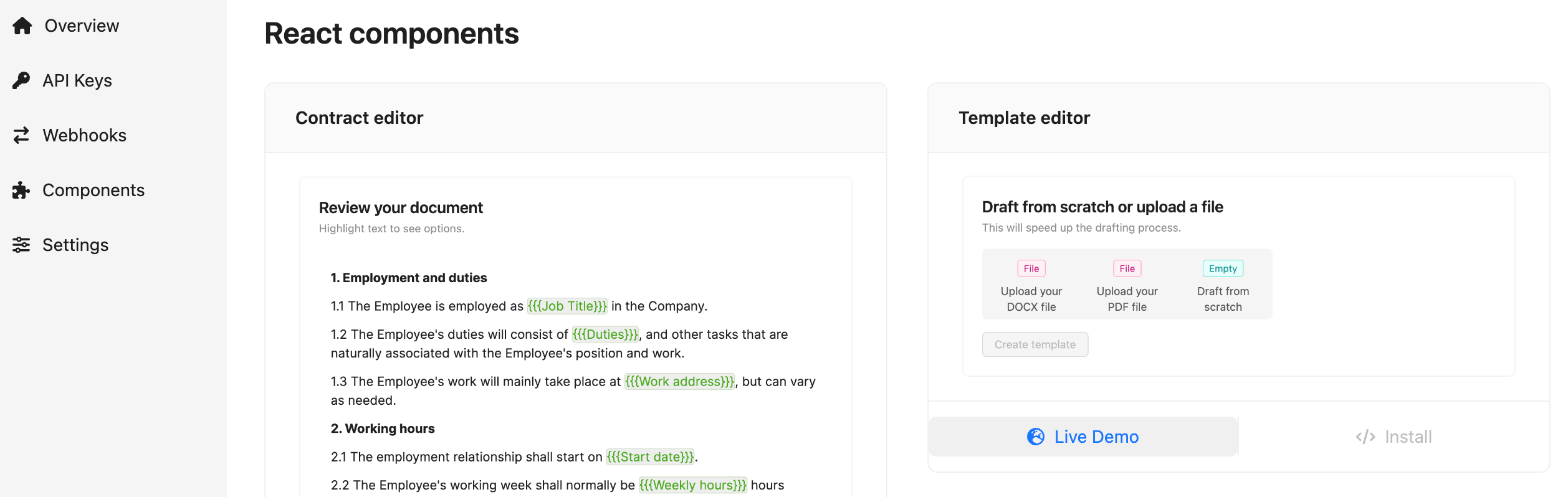Go to API Keys section
Screen dimensions: 1568x497
point(77,80)
